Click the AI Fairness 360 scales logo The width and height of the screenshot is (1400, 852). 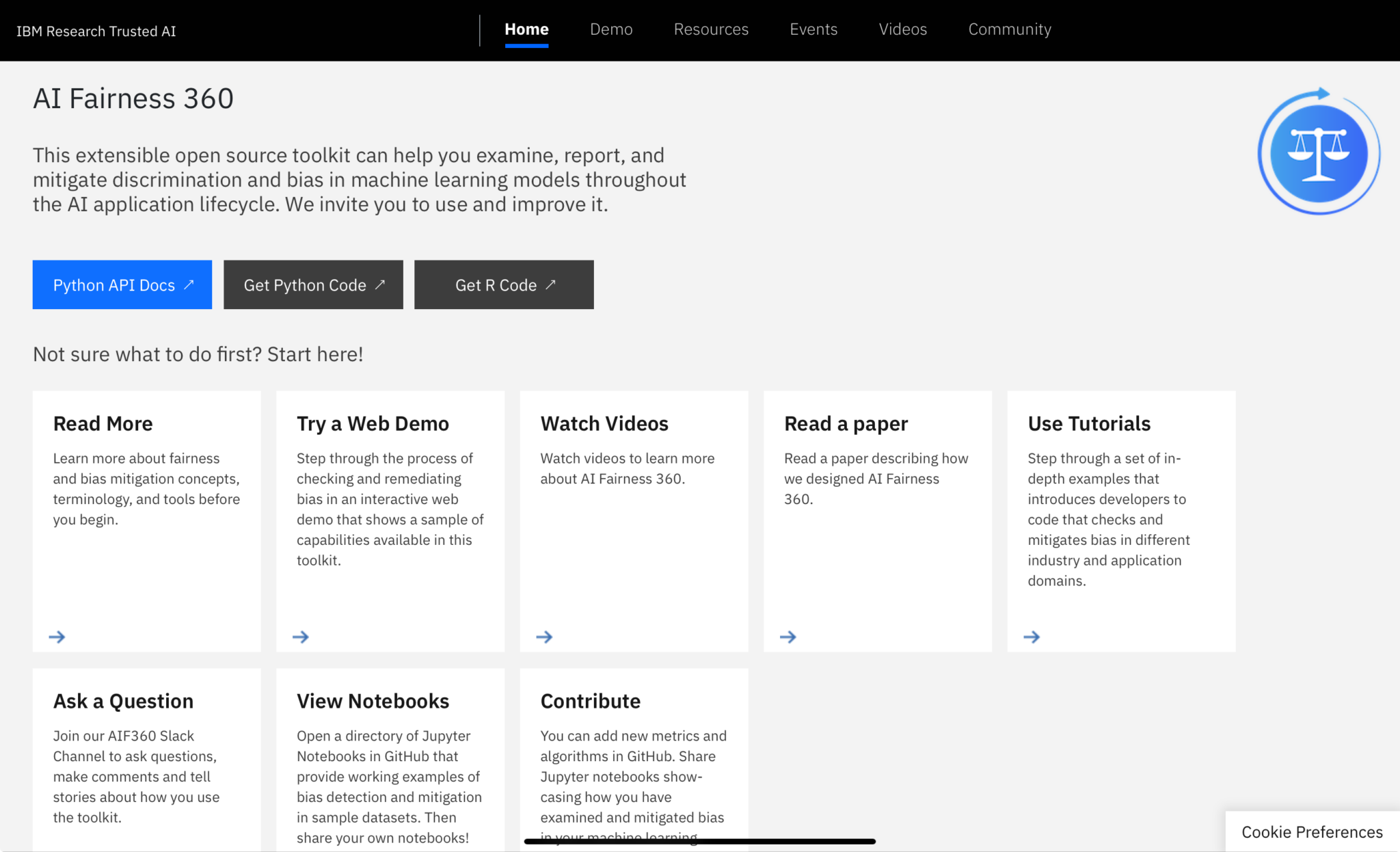pyautogui.click(x=1318, y=153)
